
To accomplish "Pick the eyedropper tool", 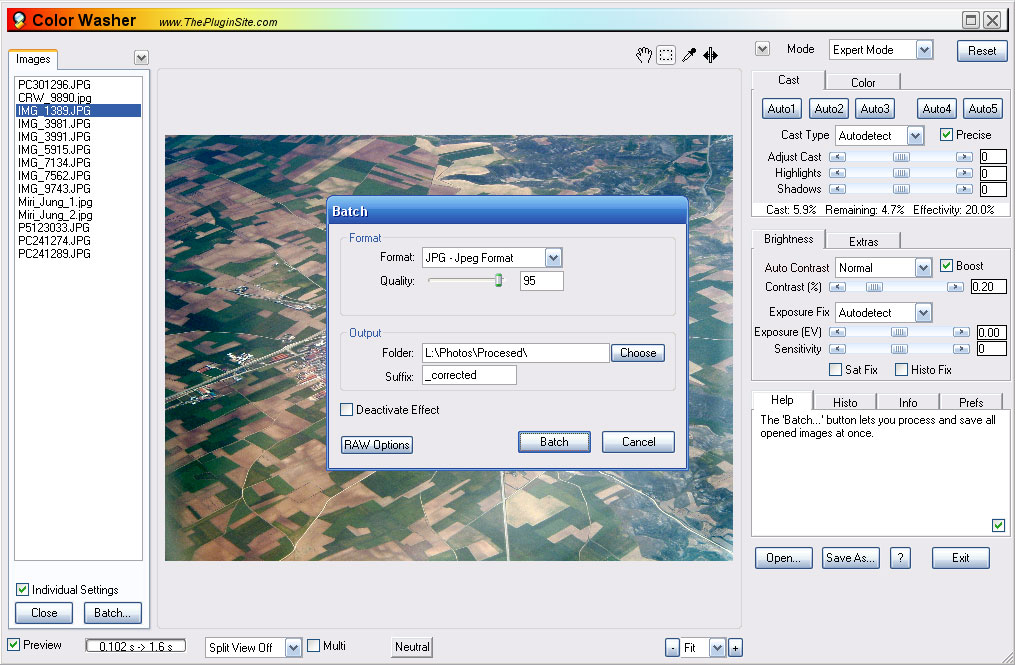I will pyautogui.click(x=688, y=56).
